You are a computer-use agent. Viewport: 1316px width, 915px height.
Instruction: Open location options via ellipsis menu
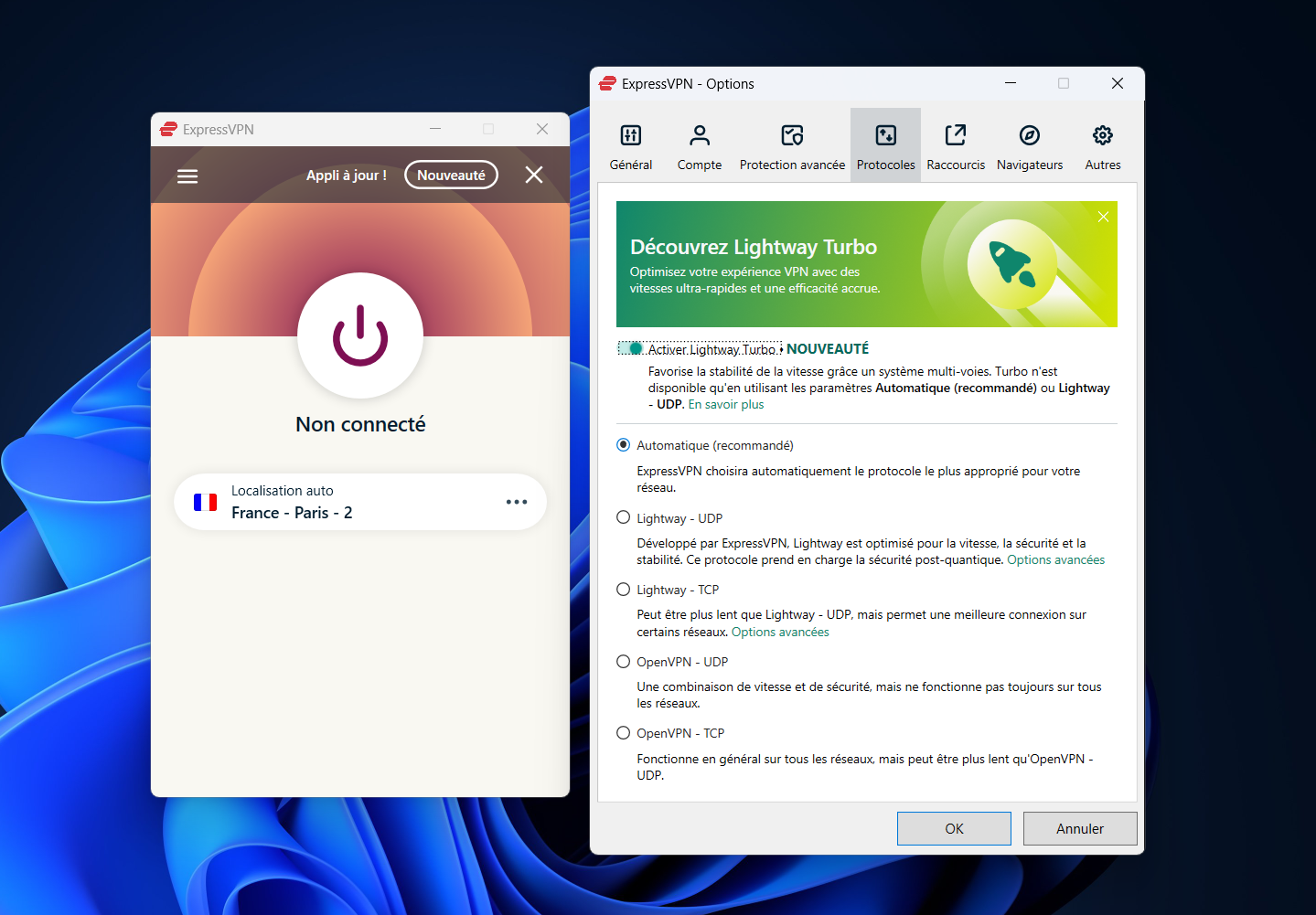tap(517, 502)
